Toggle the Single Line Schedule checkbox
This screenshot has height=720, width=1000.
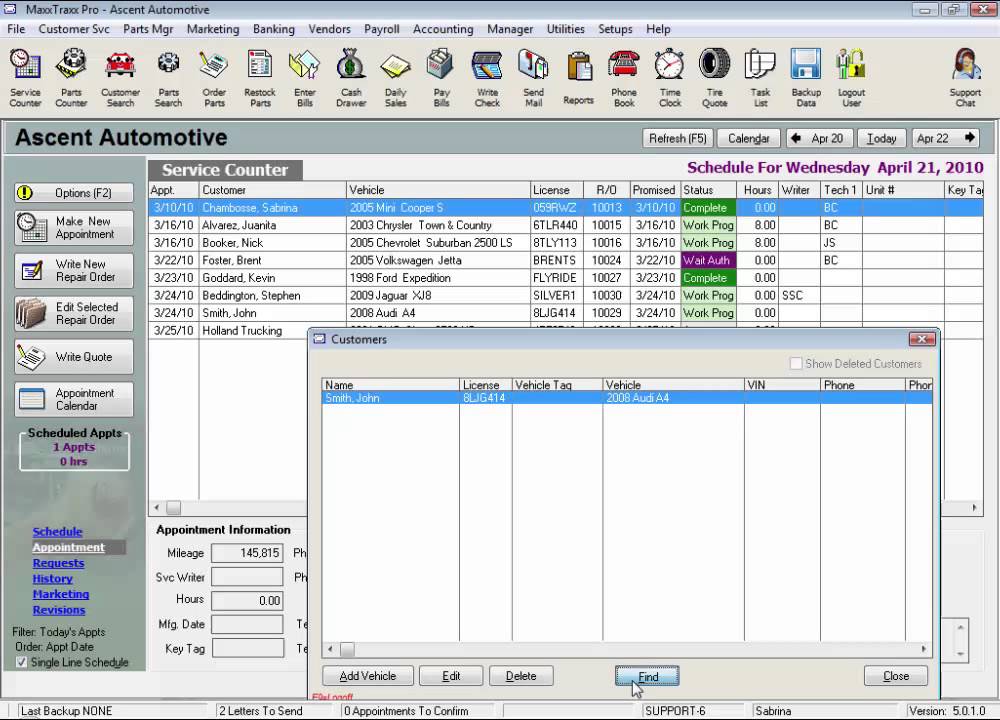point(21,662)
